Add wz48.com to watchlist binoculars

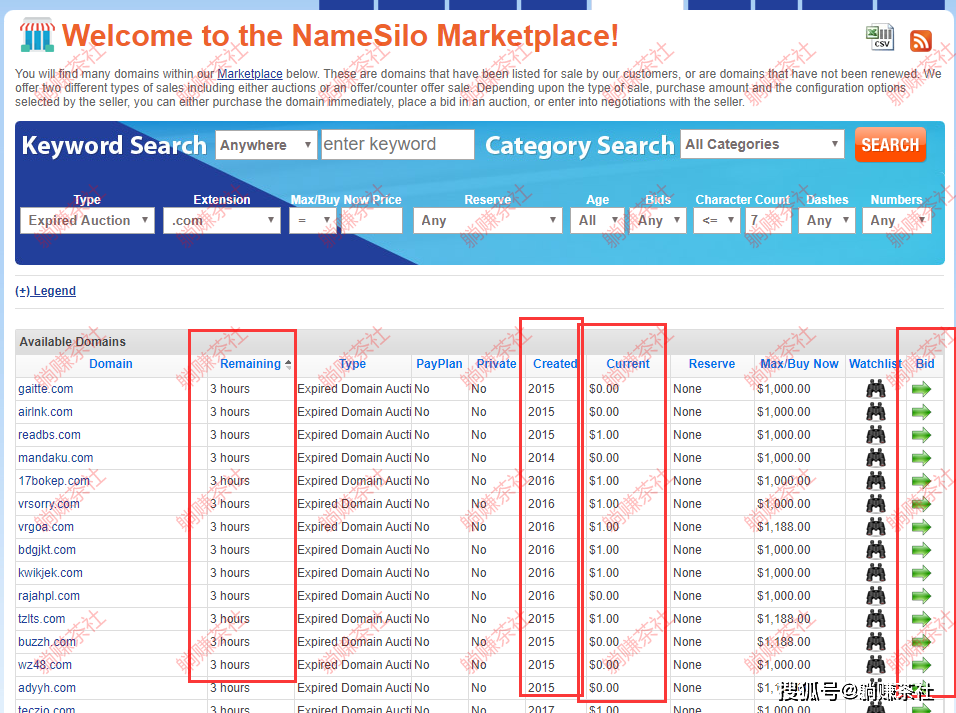point(876,665)
